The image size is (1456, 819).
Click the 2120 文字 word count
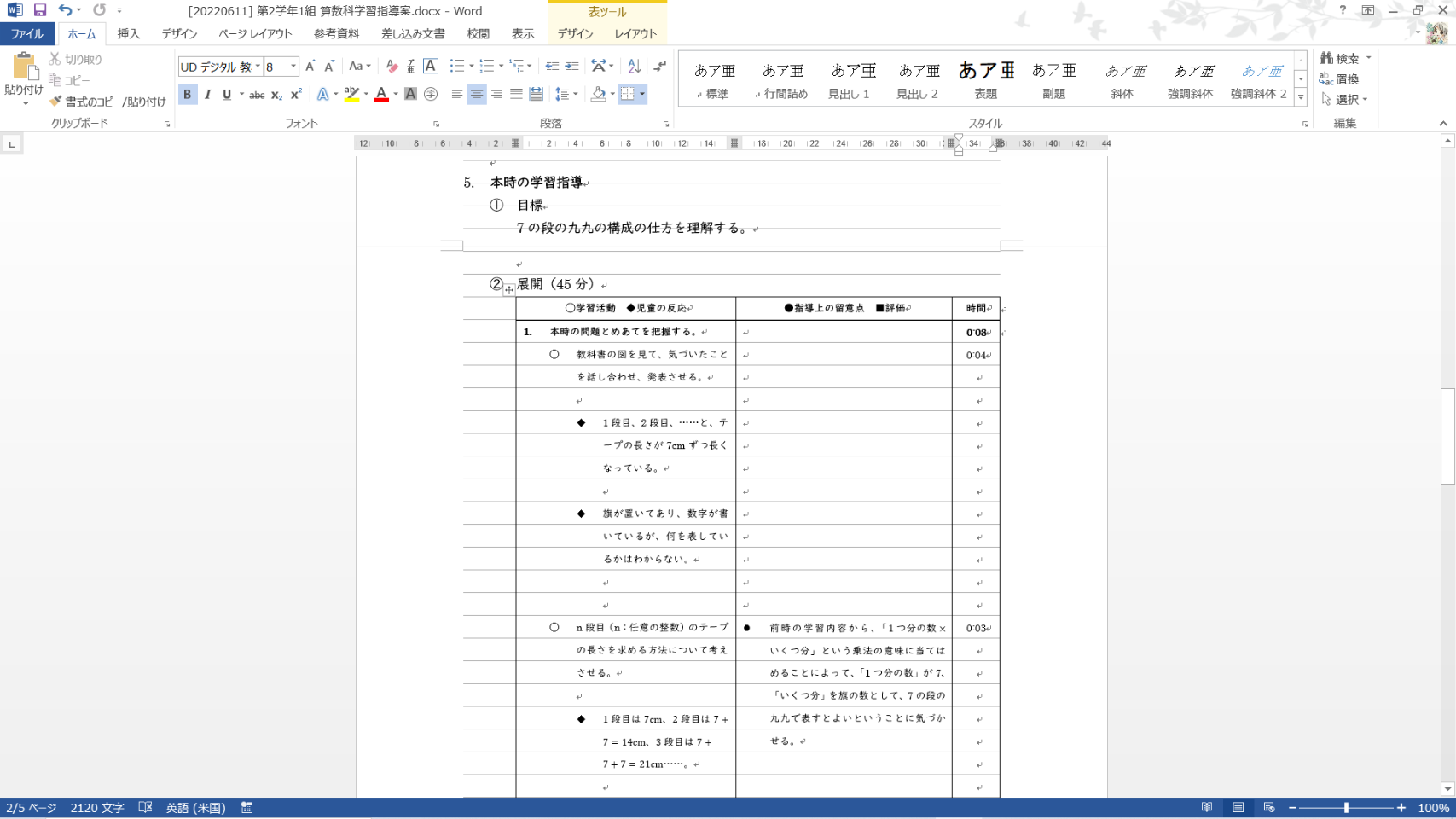[x=97, y=808]
